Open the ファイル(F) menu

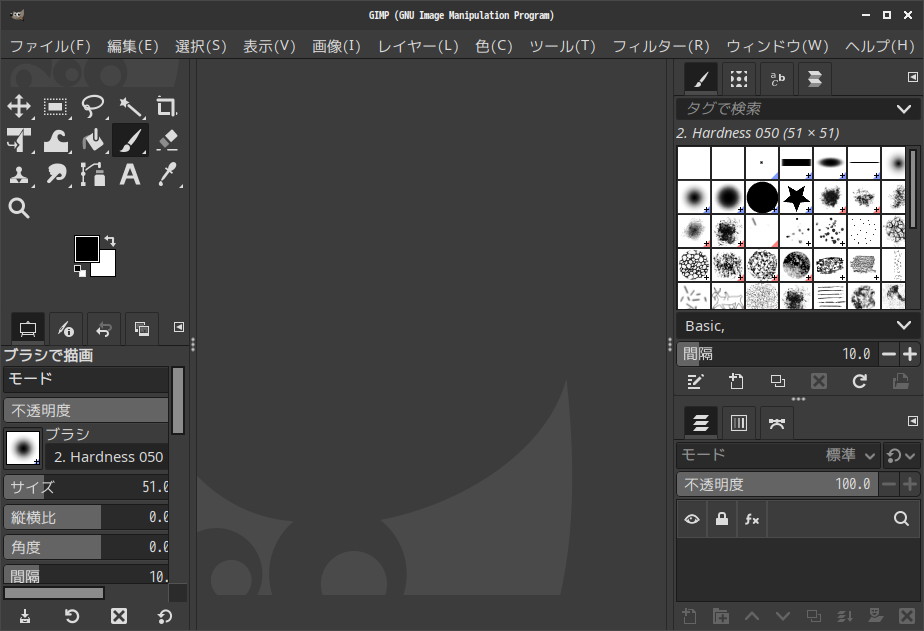[x=50, y=46]
